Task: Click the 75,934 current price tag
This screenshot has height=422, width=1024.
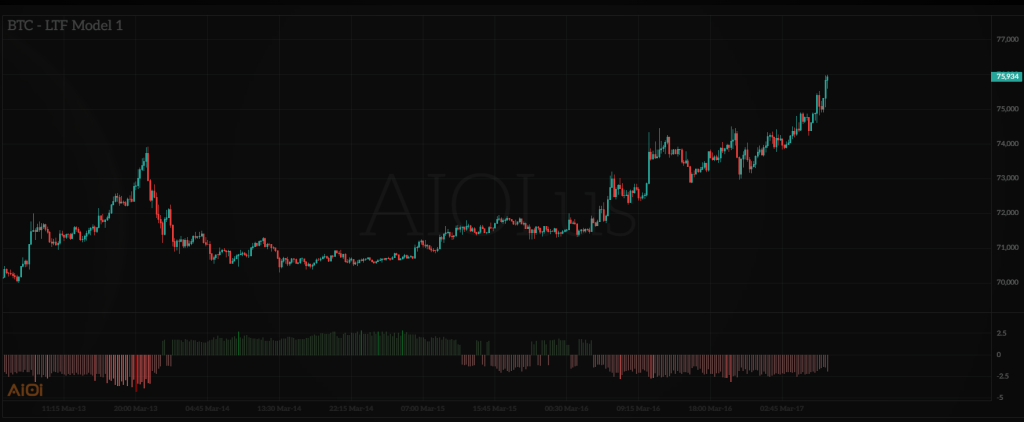Action: pos(1003,76)
